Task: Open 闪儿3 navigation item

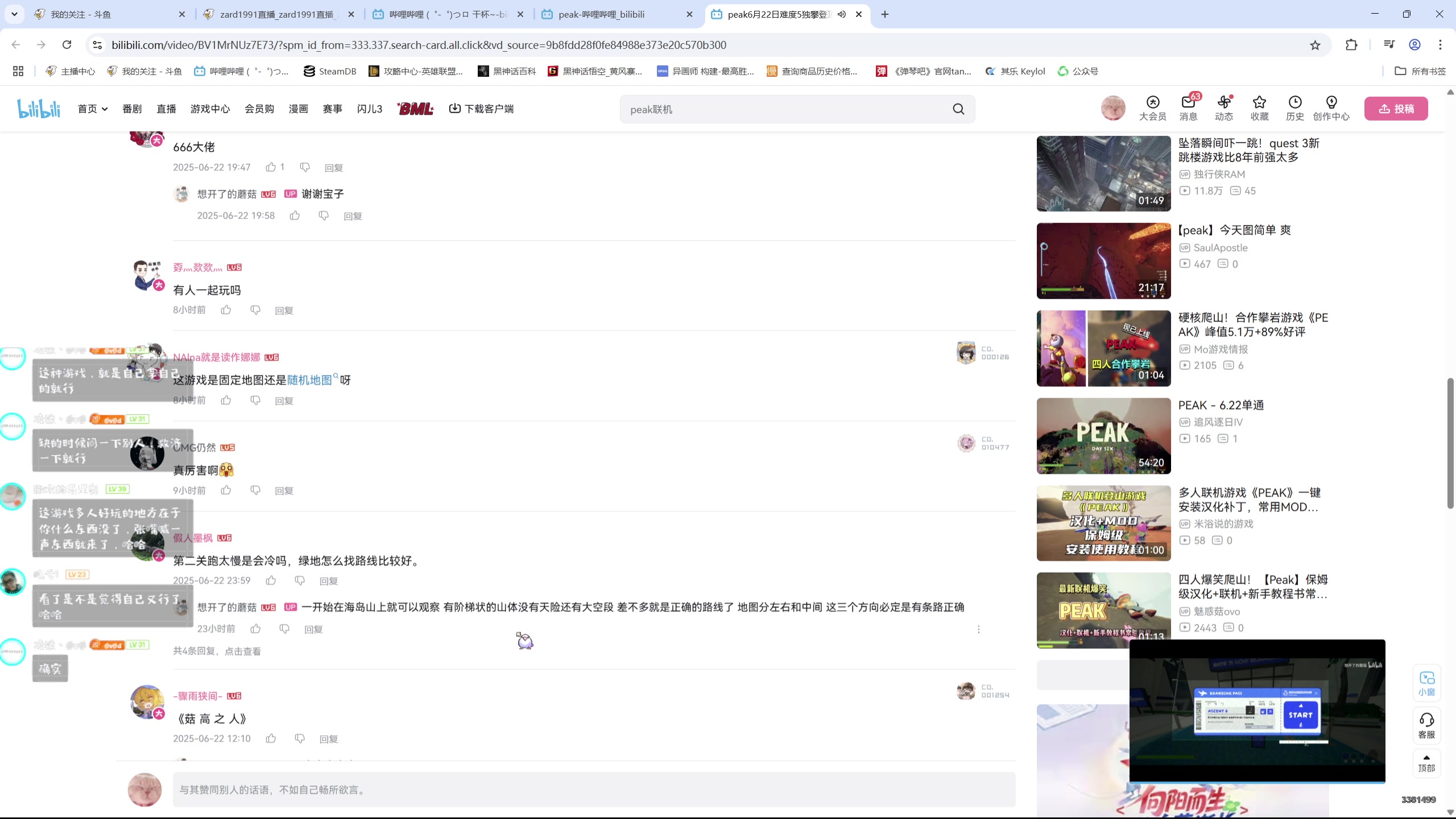Action: coord(370,109)
